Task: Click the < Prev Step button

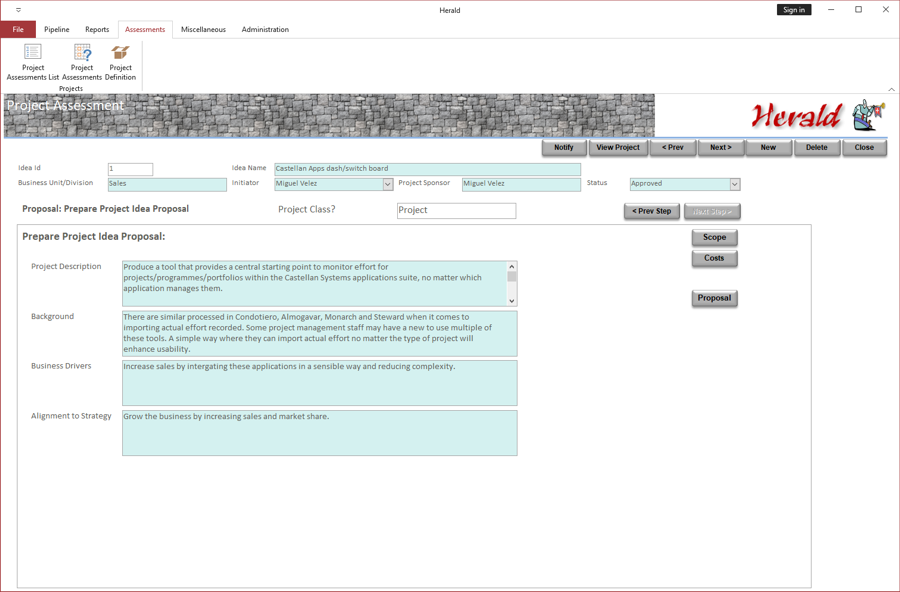Action: pos(651,211)
